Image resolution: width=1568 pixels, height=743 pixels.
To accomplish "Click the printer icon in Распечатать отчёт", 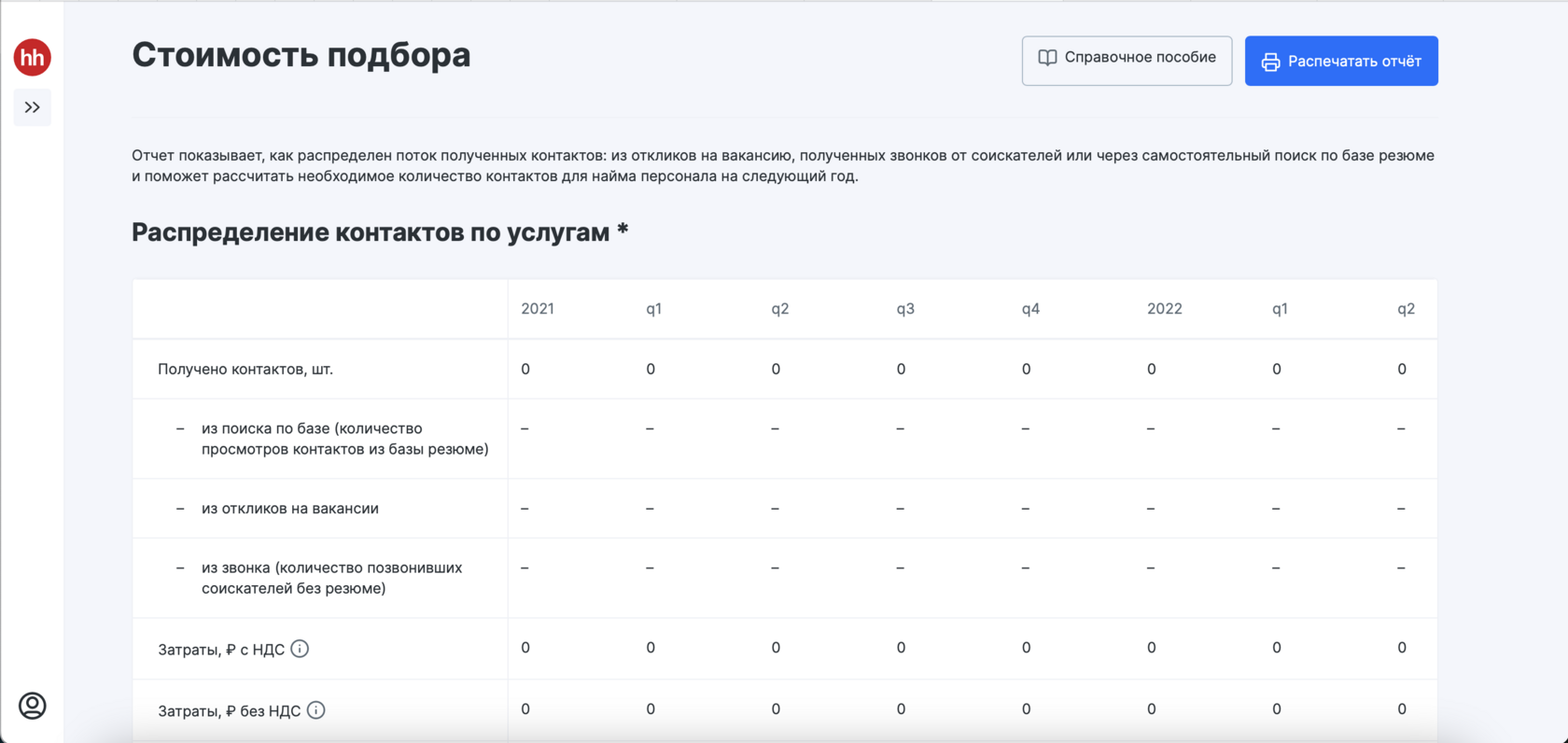I will point(1270,62).
